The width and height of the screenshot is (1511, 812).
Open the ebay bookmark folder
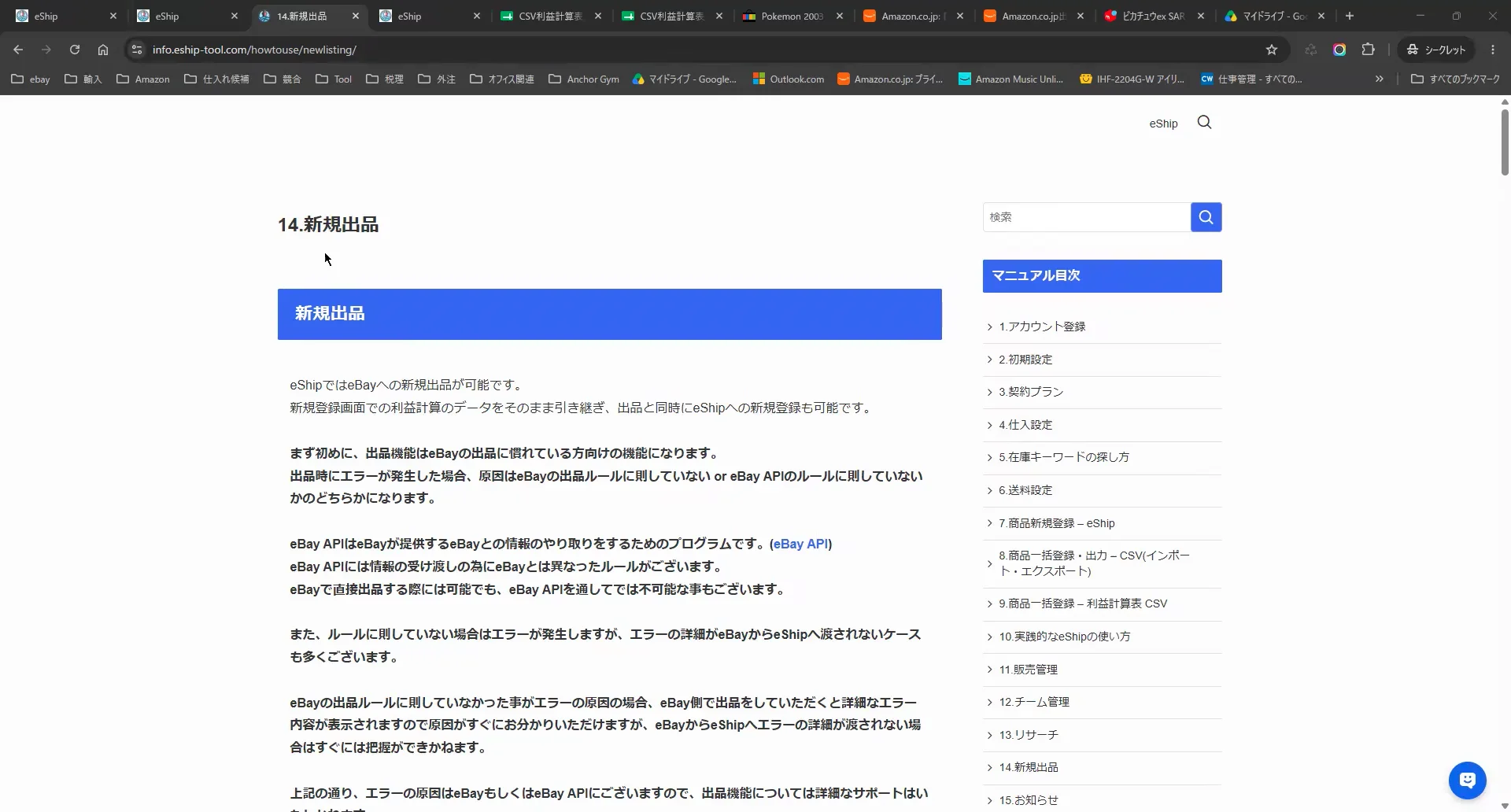[x=31, y=79]
